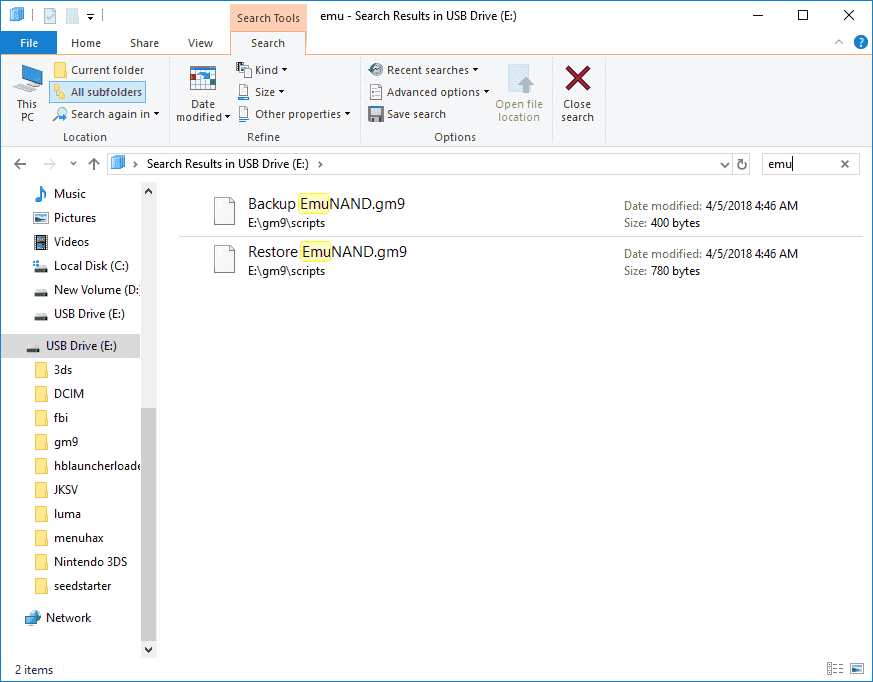Expand the address bar history dropdown
The image size is (873, 682).
724,165
